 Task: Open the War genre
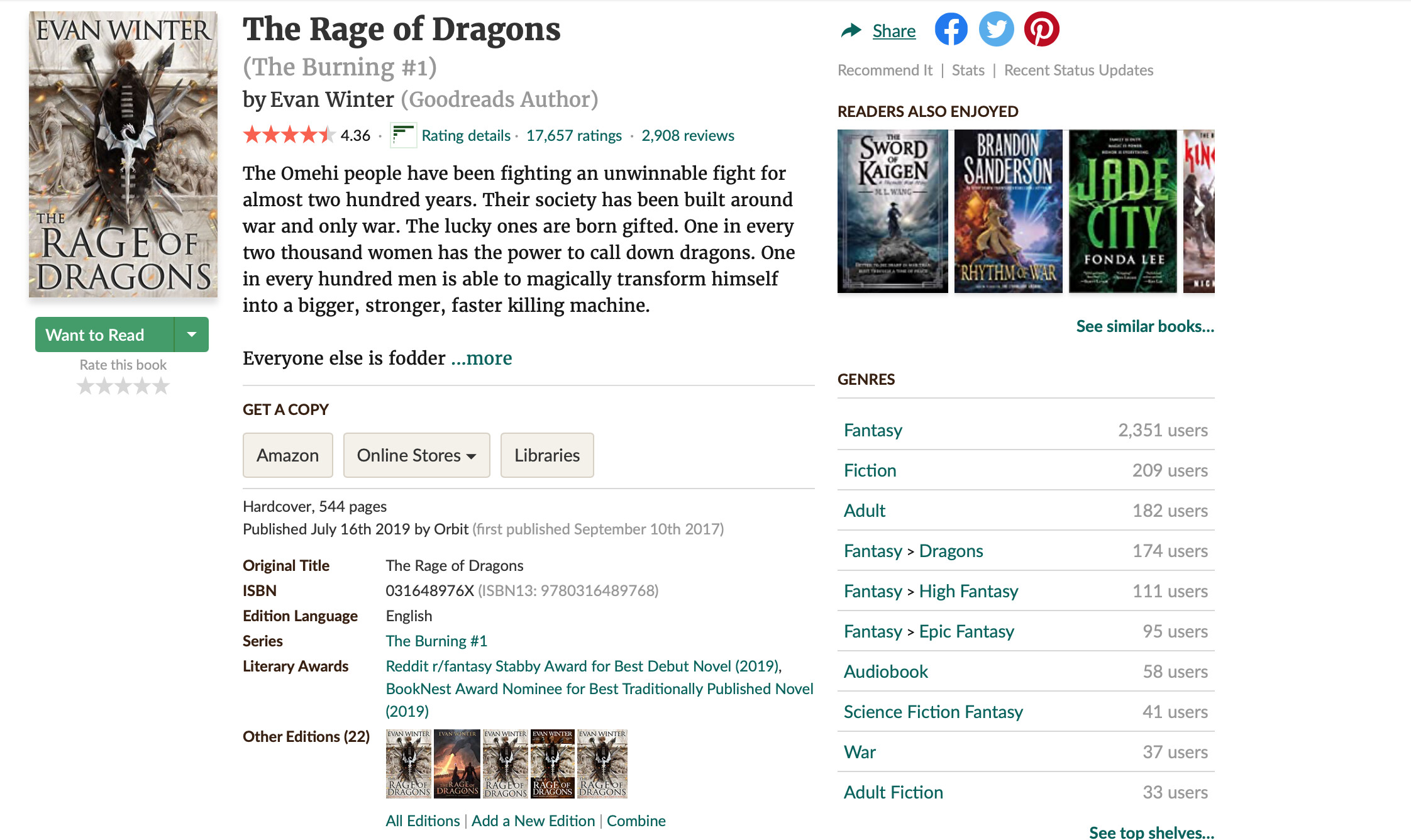[x=860, y=752]
